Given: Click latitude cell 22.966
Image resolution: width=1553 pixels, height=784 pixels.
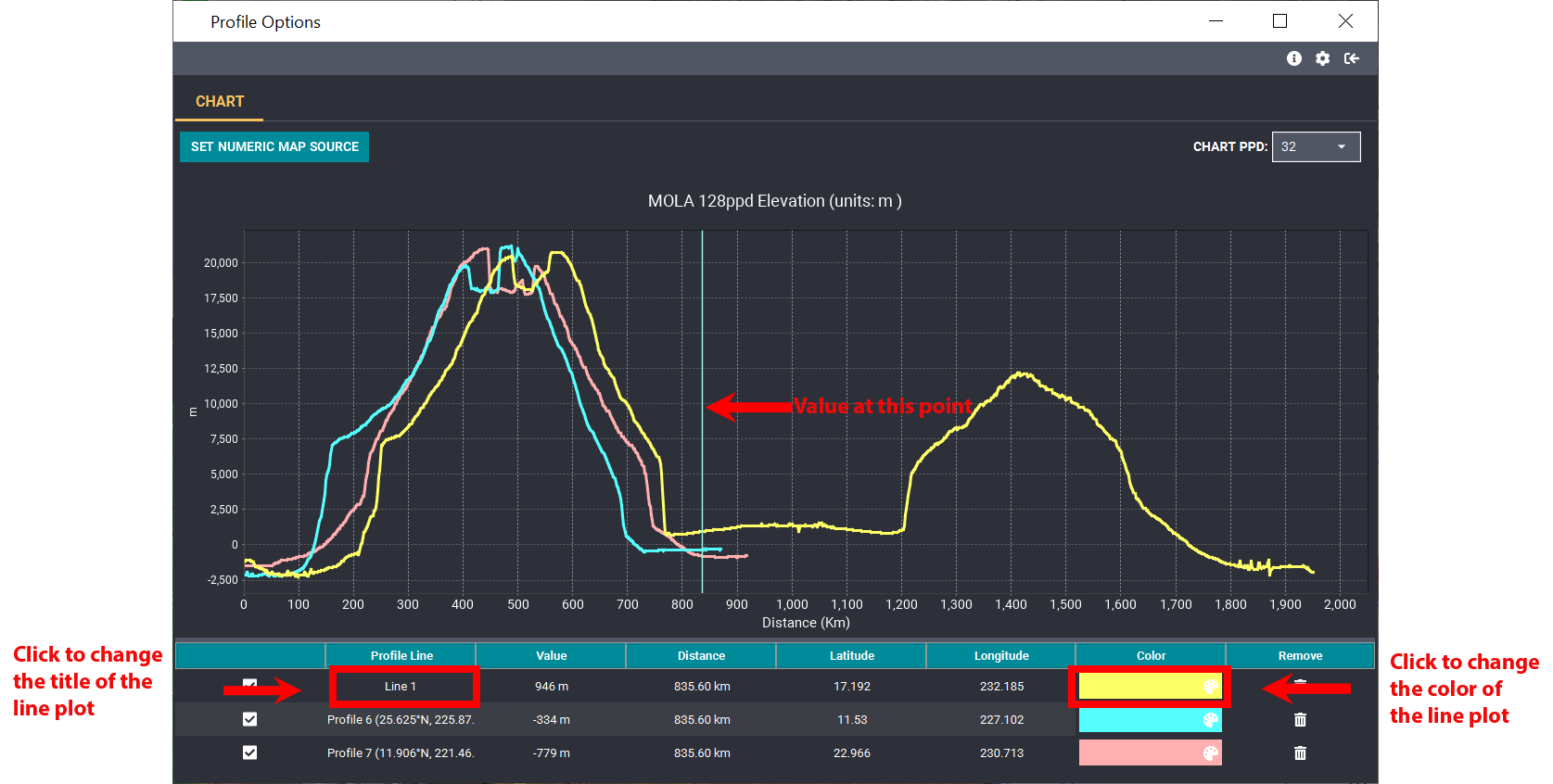Looking at the screenshot, I should click(851, 752).
